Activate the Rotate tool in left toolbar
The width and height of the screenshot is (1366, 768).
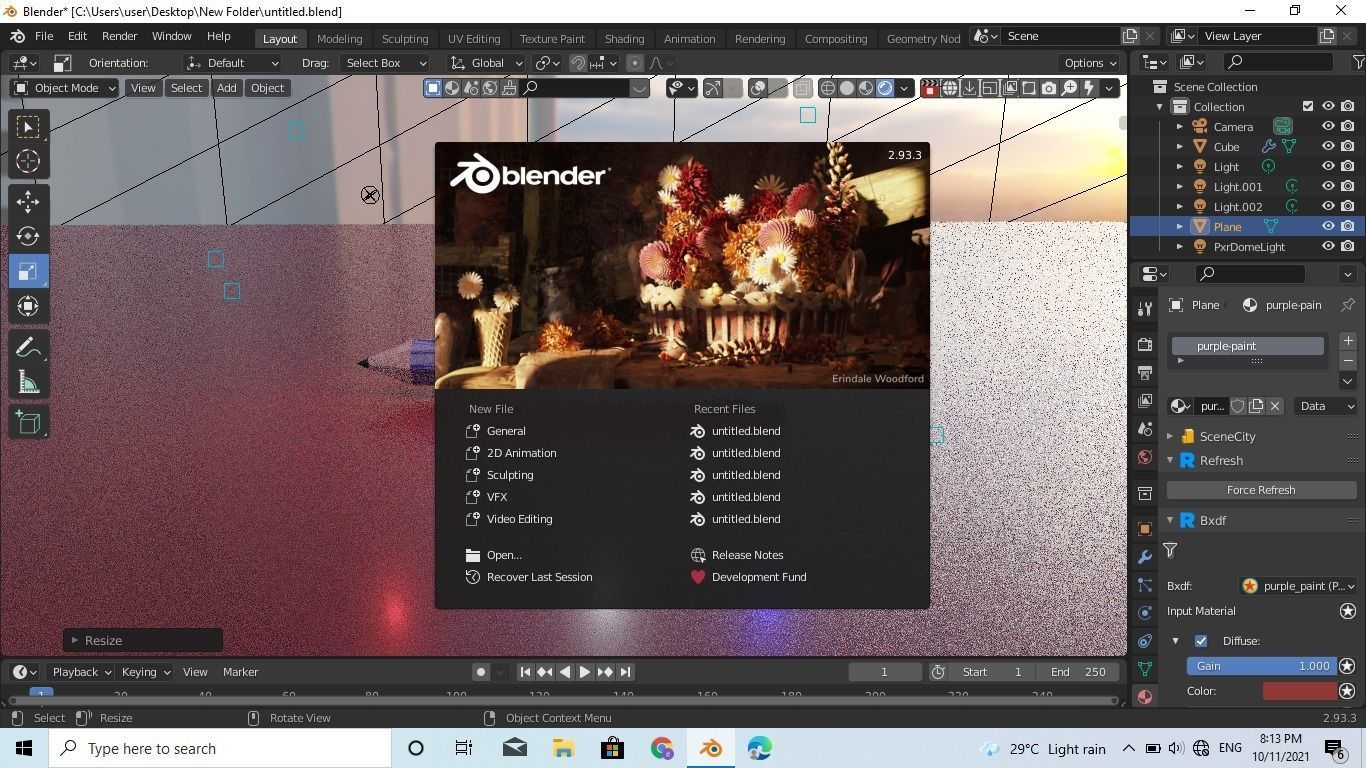28,236
